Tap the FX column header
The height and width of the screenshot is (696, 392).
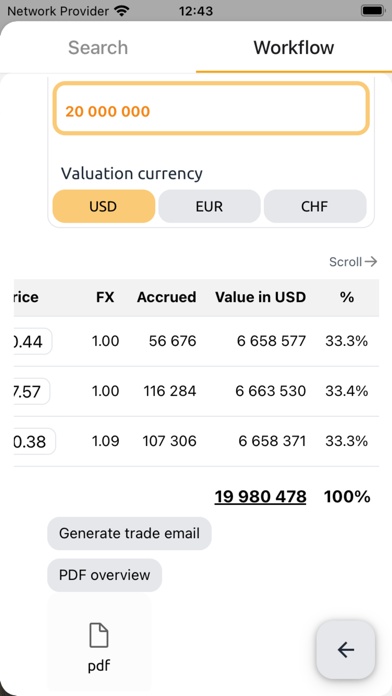click(105, 297)
